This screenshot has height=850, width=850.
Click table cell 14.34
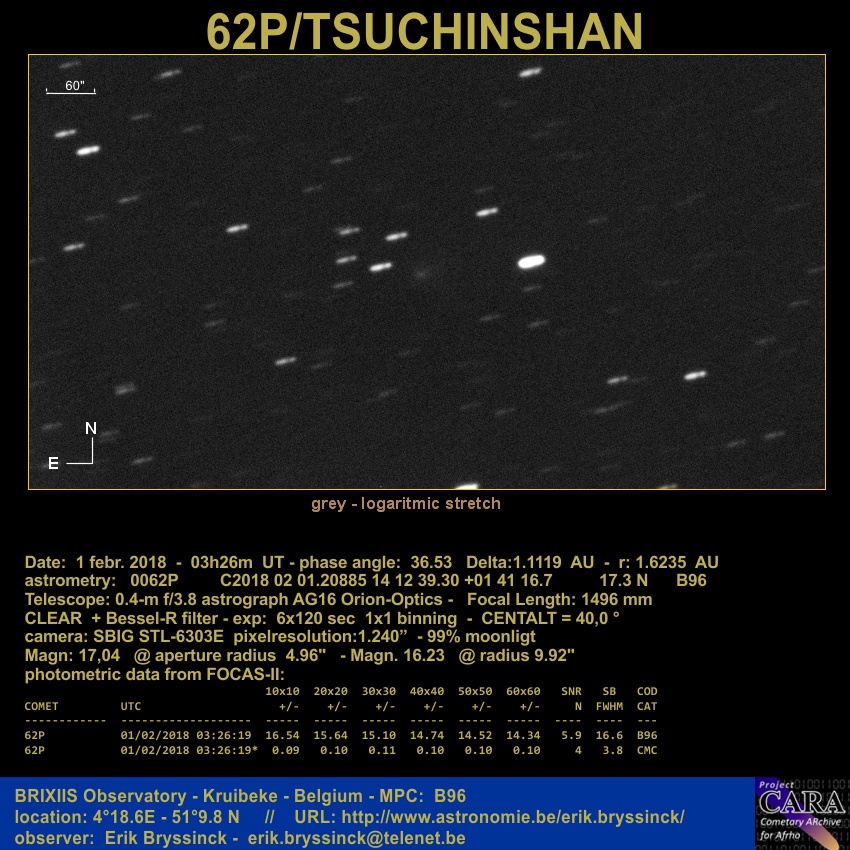coord(524,736)
